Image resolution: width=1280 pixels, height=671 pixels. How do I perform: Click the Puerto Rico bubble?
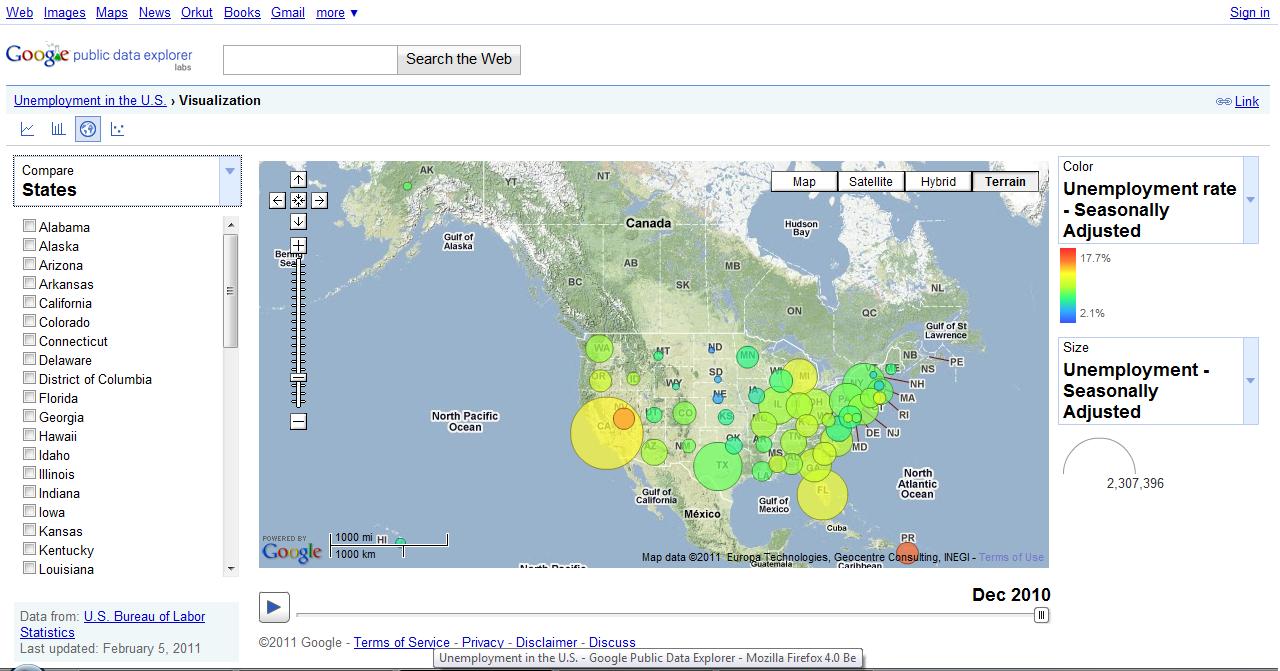pos(907,553)
